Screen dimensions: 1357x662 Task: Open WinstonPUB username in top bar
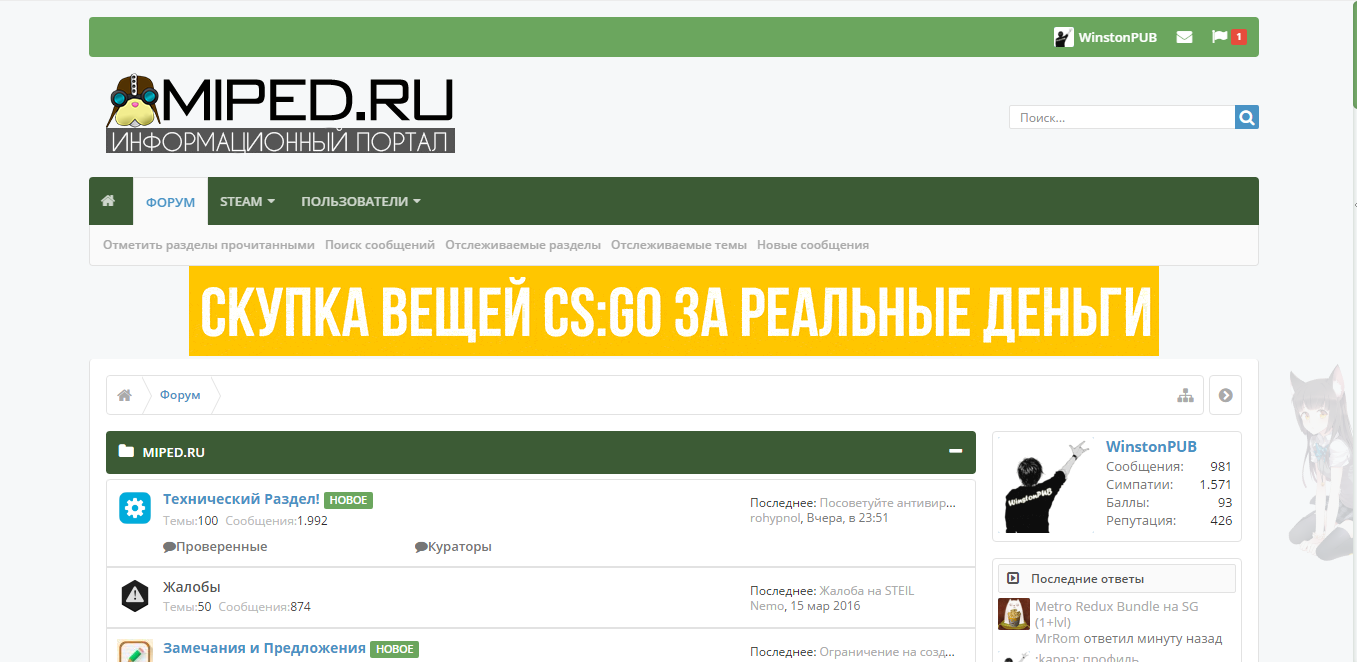1118,37
